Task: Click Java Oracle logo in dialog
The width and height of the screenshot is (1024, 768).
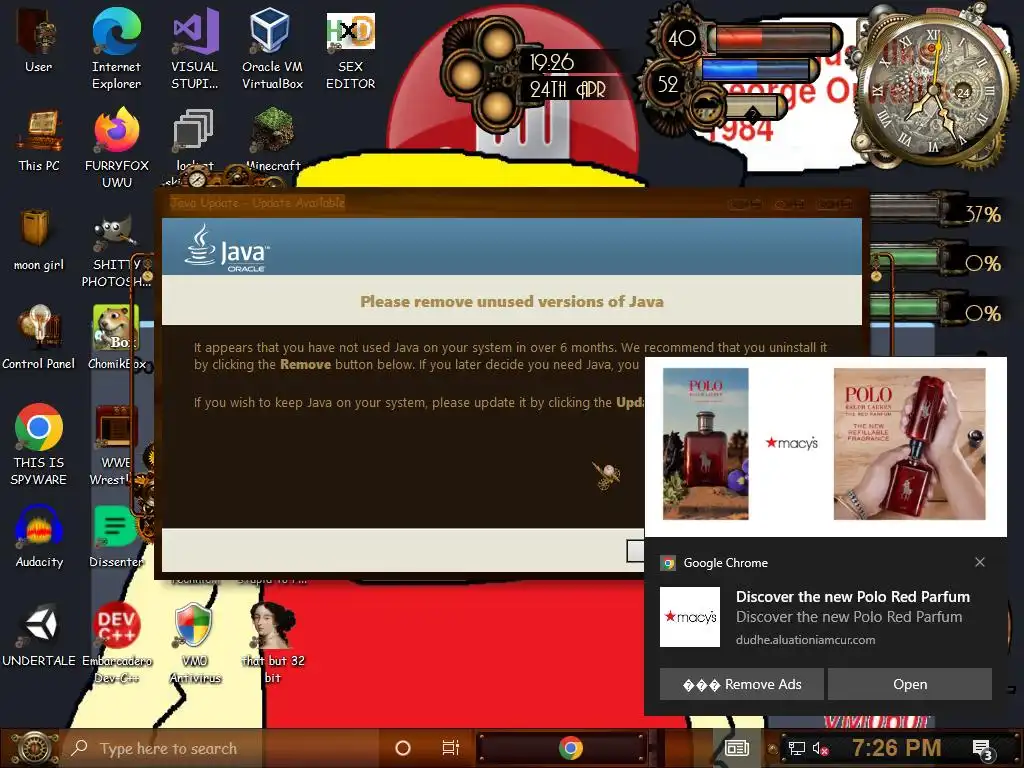Action: point(227,248)
